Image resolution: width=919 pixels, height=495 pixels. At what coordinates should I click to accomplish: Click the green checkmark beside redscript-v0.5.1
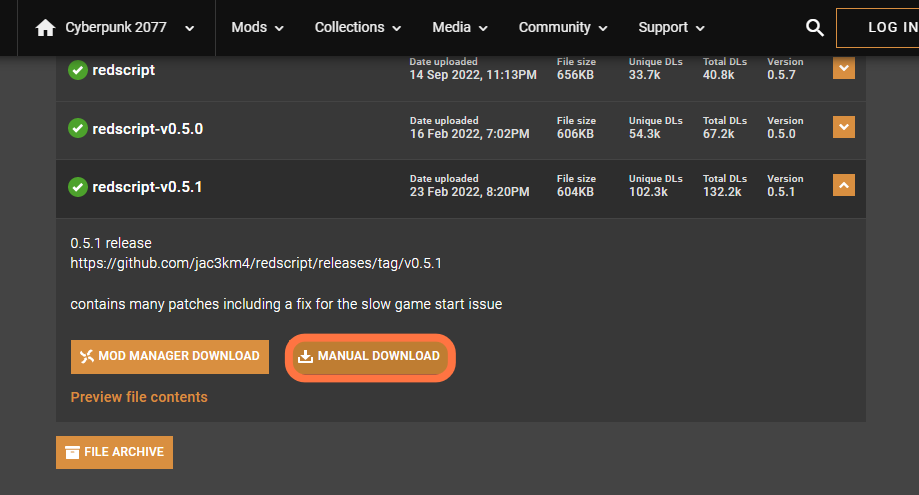[x=78, y=187]
